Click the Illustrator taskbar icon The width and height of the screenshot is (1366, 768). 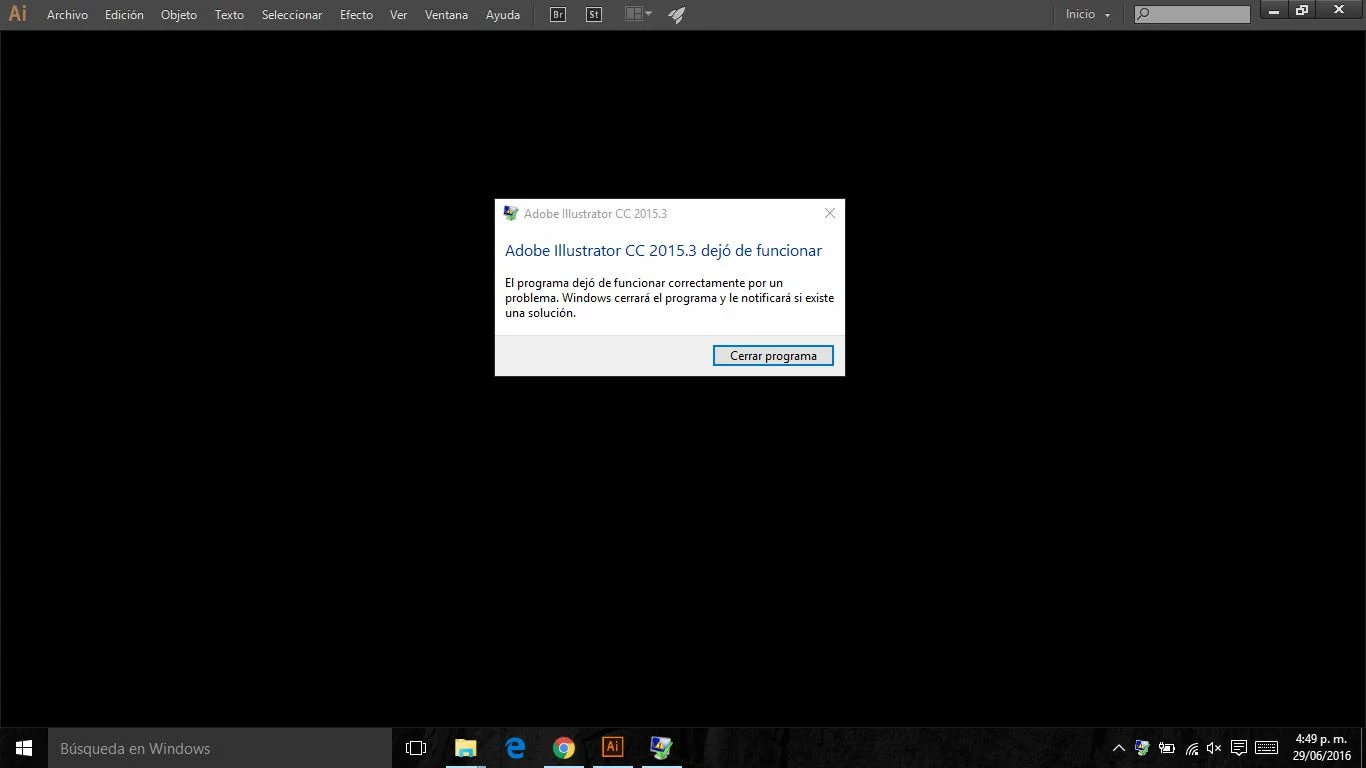click(x=613, y=748)
